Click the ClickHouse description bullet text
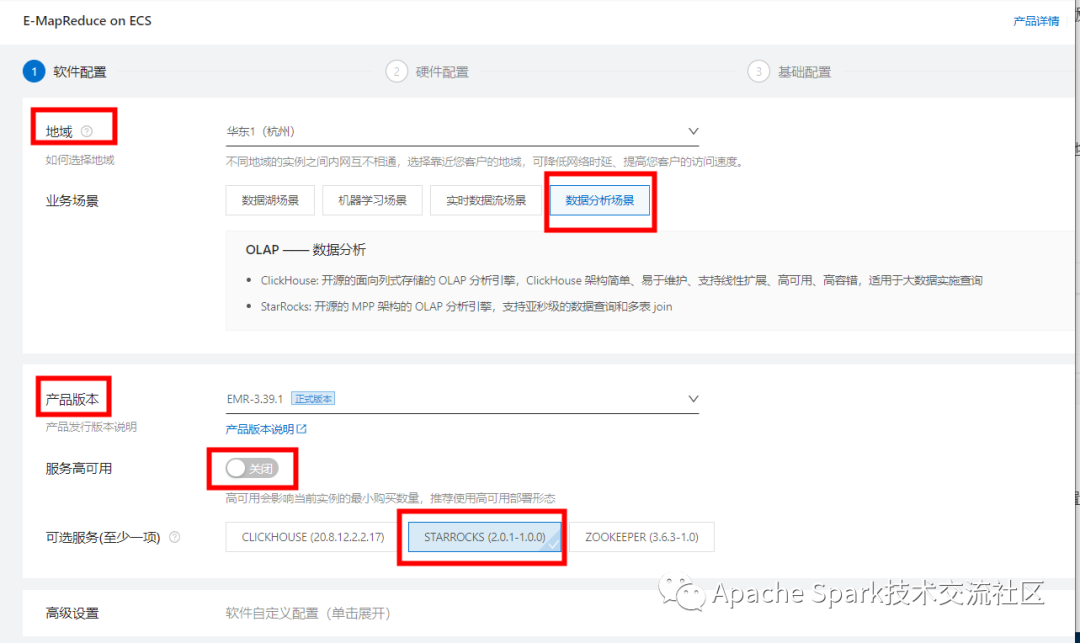This screenshot has height=643, width=1080. pyautogui.click(x=621, y=281)
